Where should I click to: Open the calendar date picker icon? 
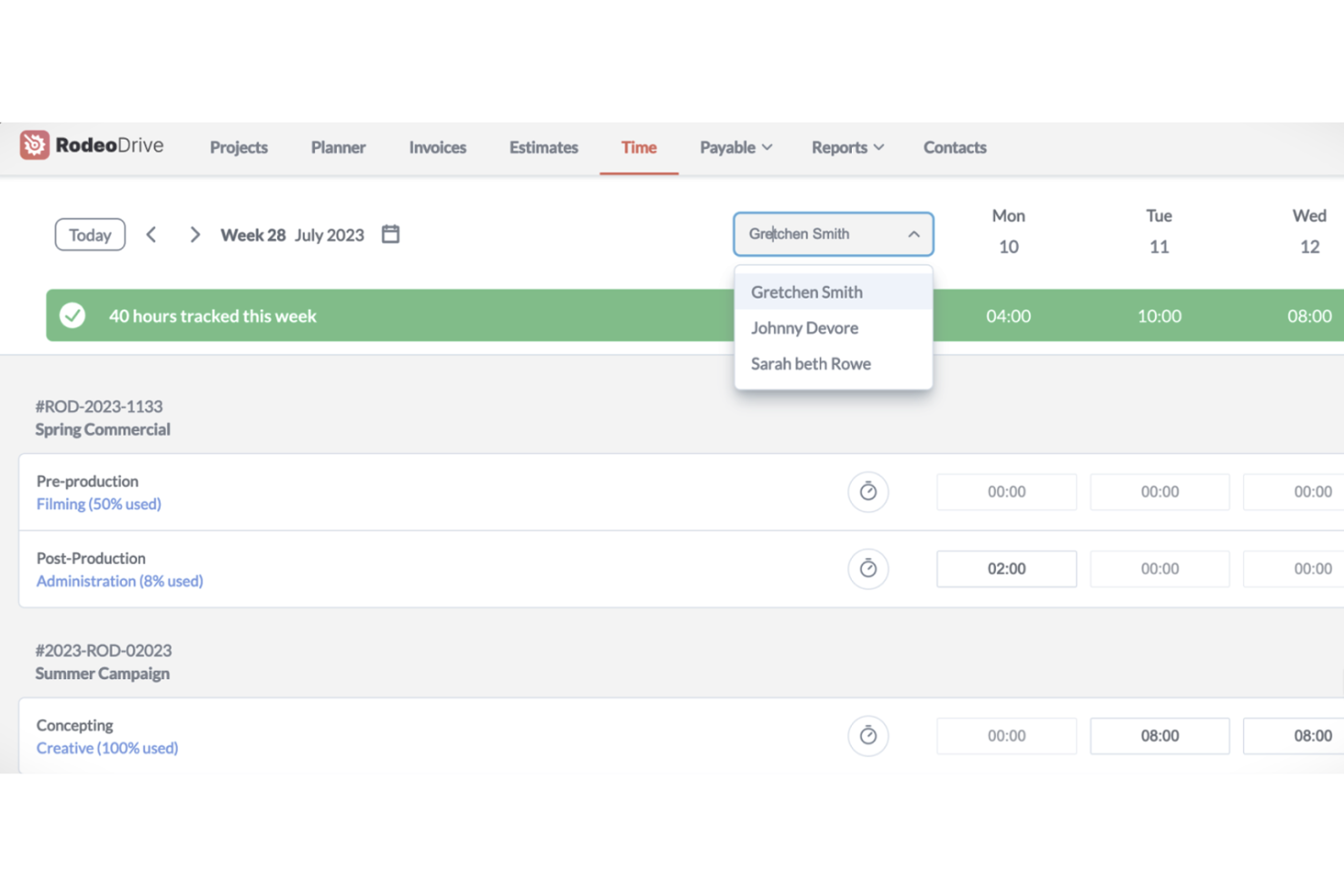coord(390,234)
